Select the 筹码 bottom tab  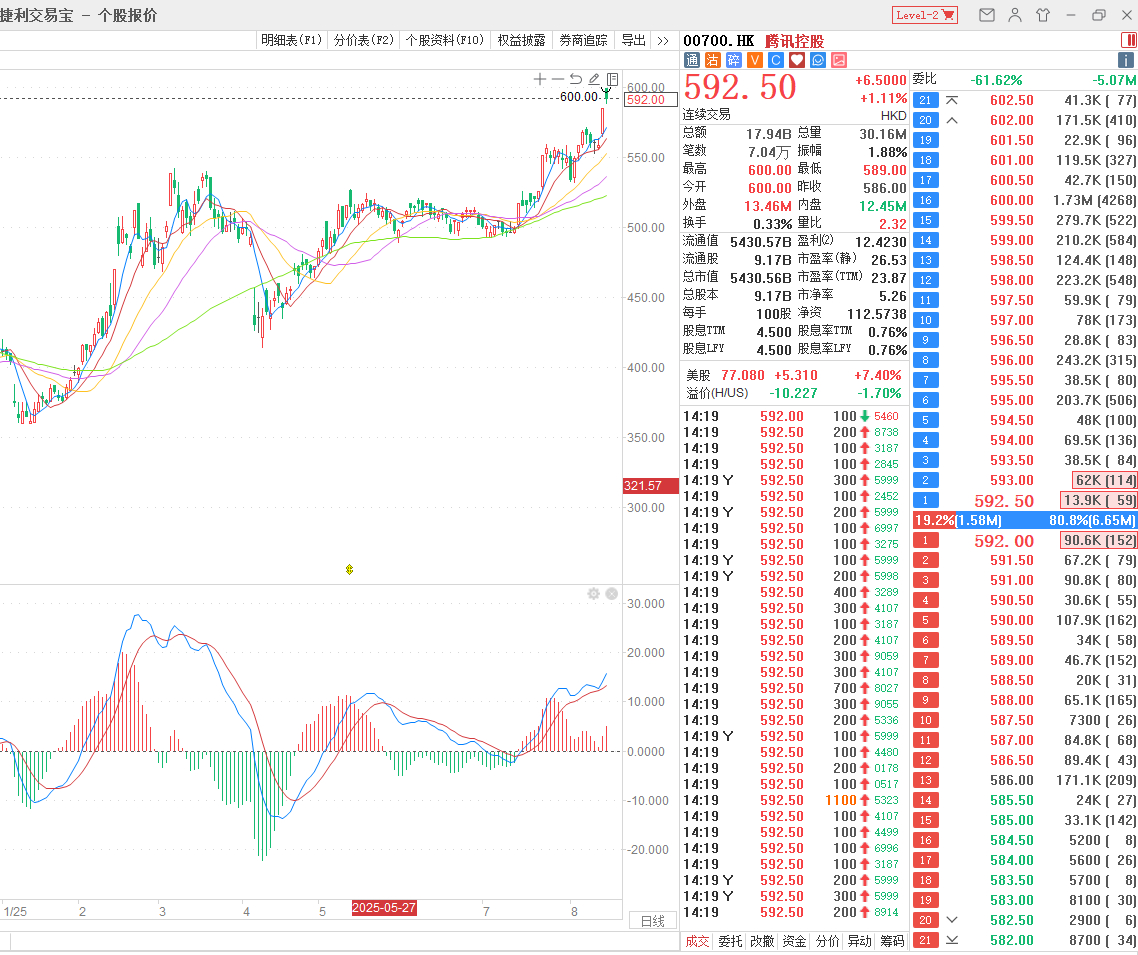(x=892, y=941)
